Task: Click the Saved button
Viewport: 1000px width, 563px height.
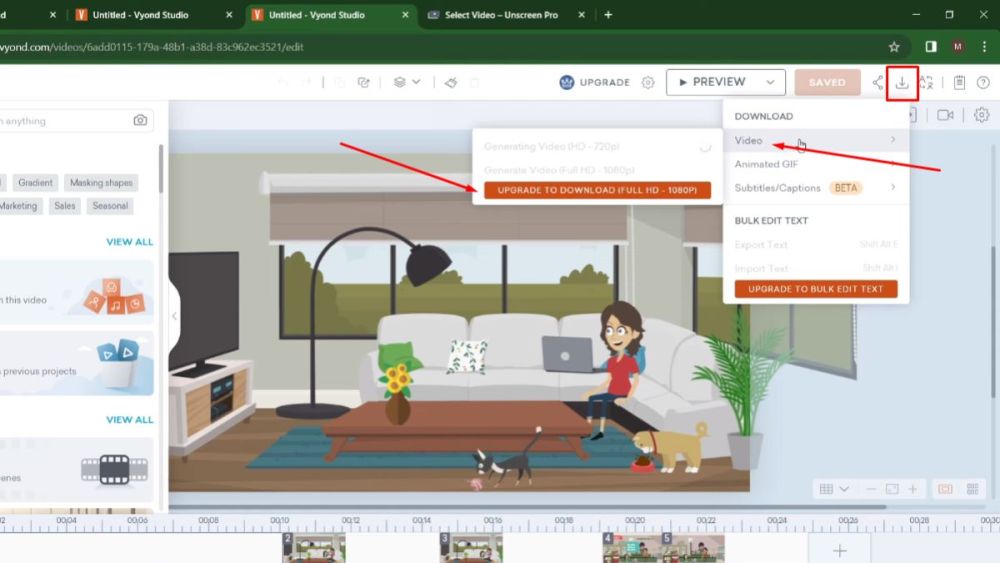Action: point(827,82)
